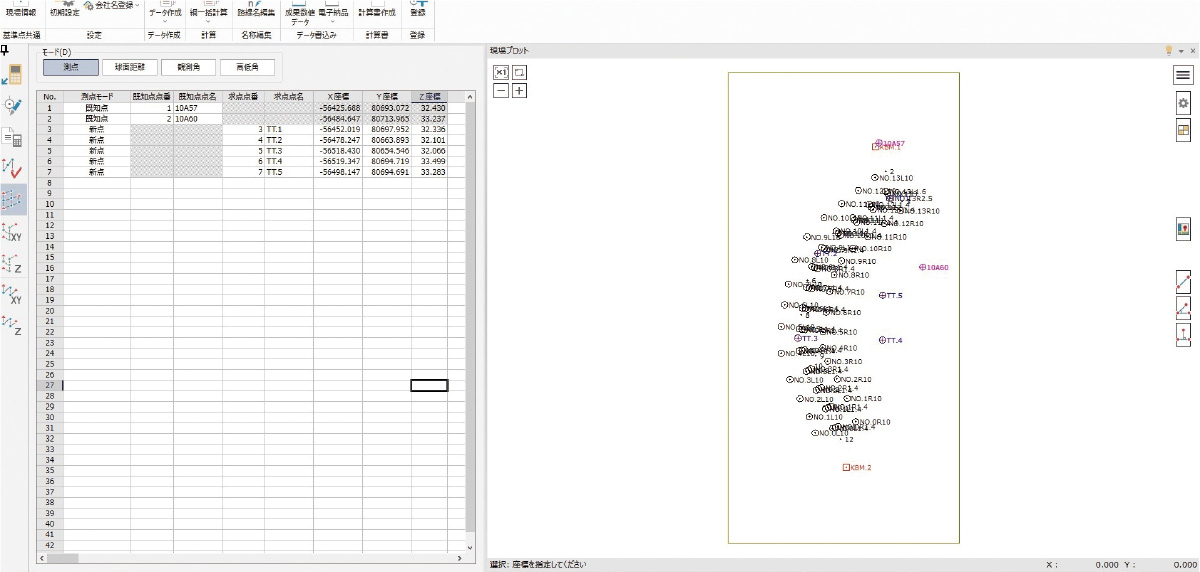Screen dimensions: 1200x572
Task: Open the hamburger menu in plot panel
Action: 1182,75
